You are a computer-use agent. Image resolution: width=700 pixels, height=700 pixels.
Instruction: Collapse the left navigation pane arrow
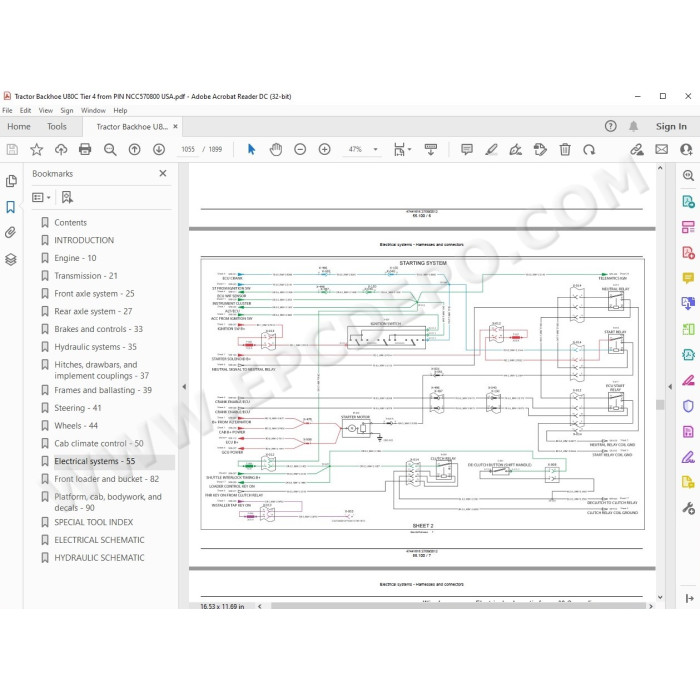tap(184, 387)
